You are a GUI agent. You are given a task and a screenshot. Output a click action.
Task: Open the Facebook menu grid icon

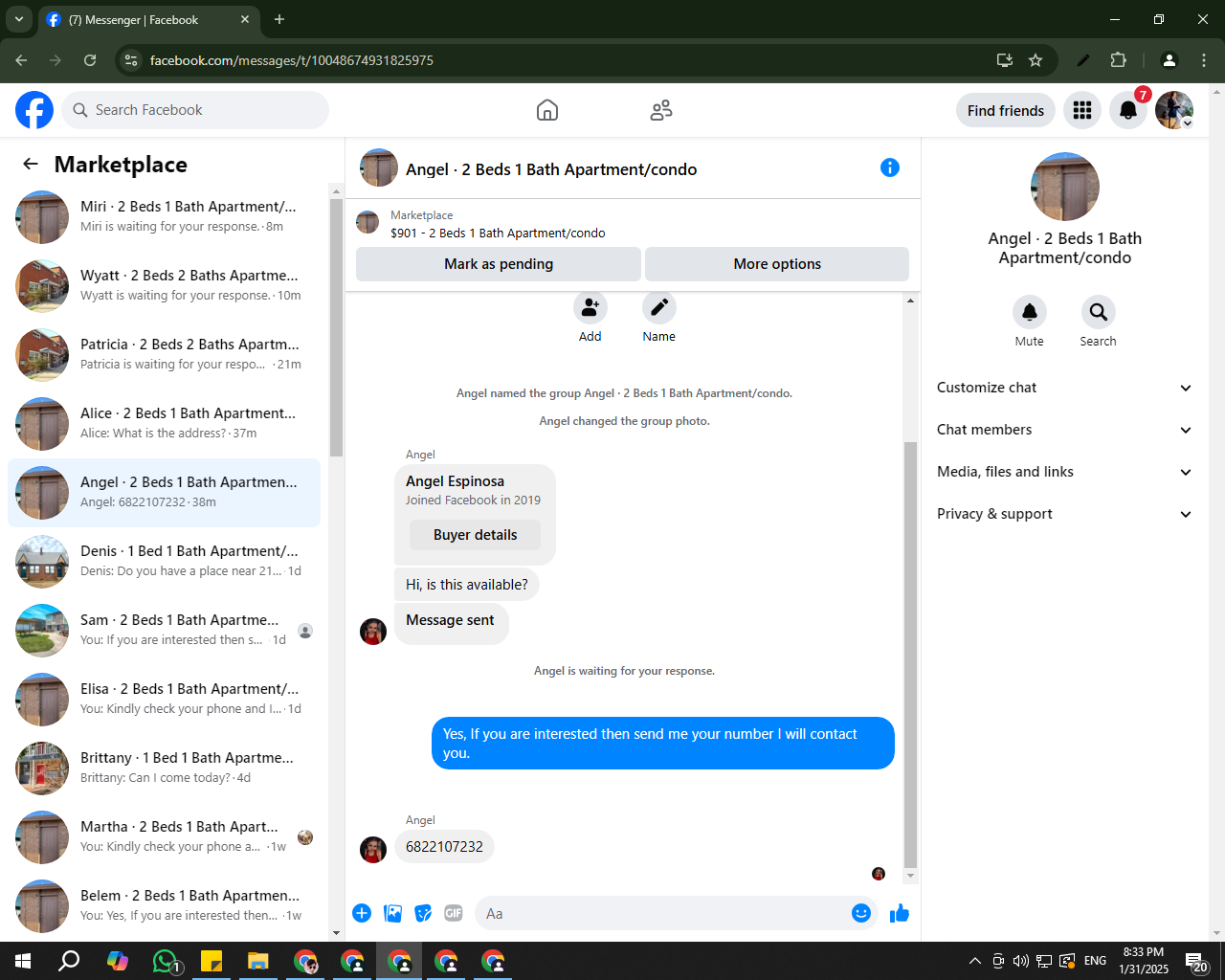[x=1082, y=110]
